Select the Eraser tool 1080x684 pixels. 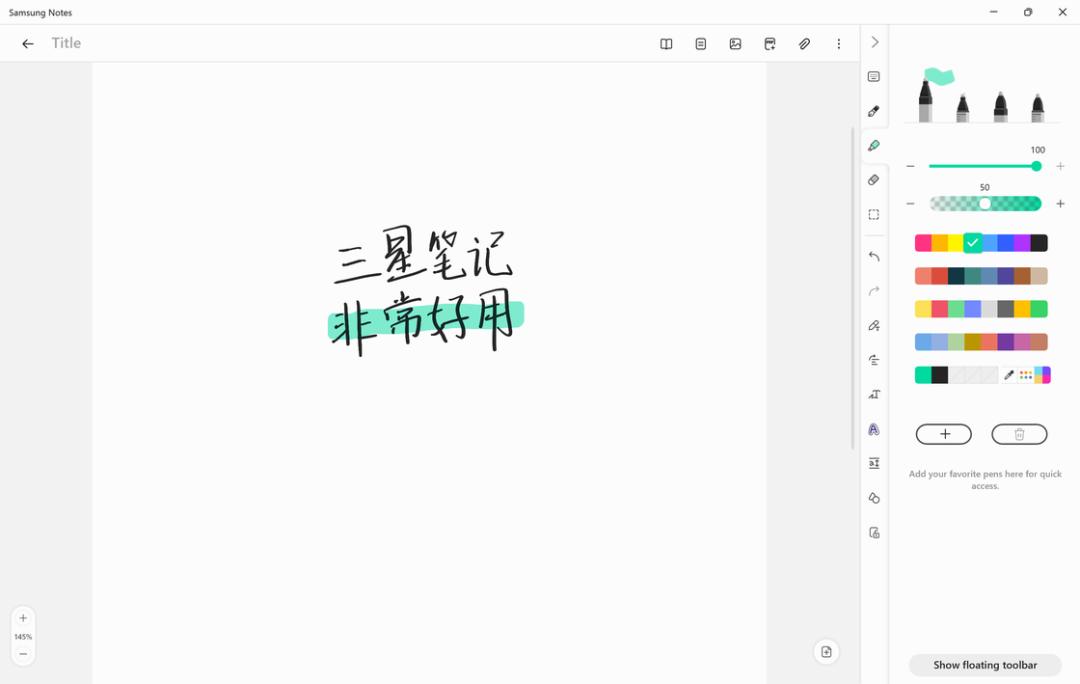tap(874, 180)
